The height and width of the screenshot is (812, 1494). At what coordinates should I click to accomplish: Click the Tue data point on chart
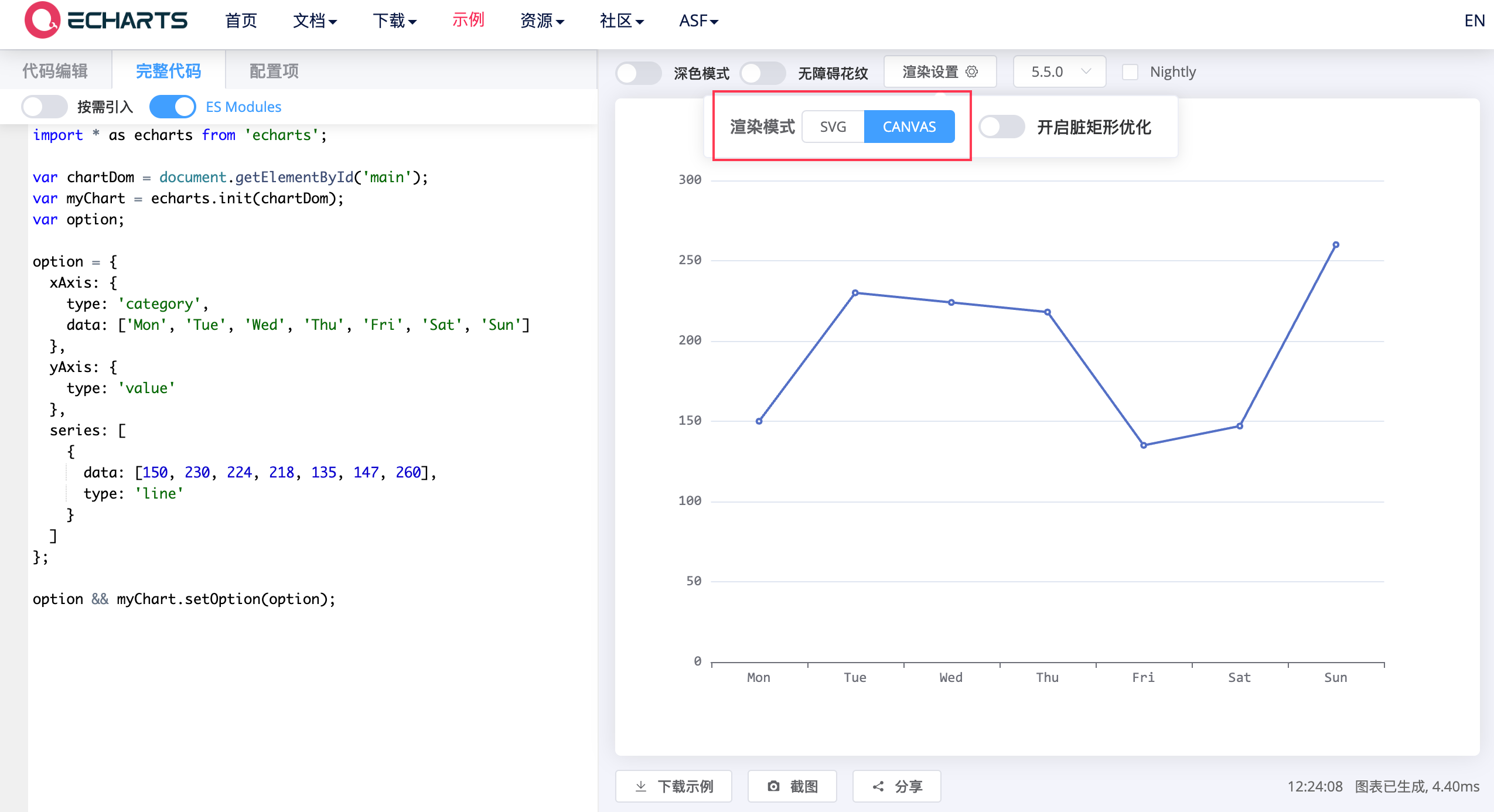pos(855,293)
